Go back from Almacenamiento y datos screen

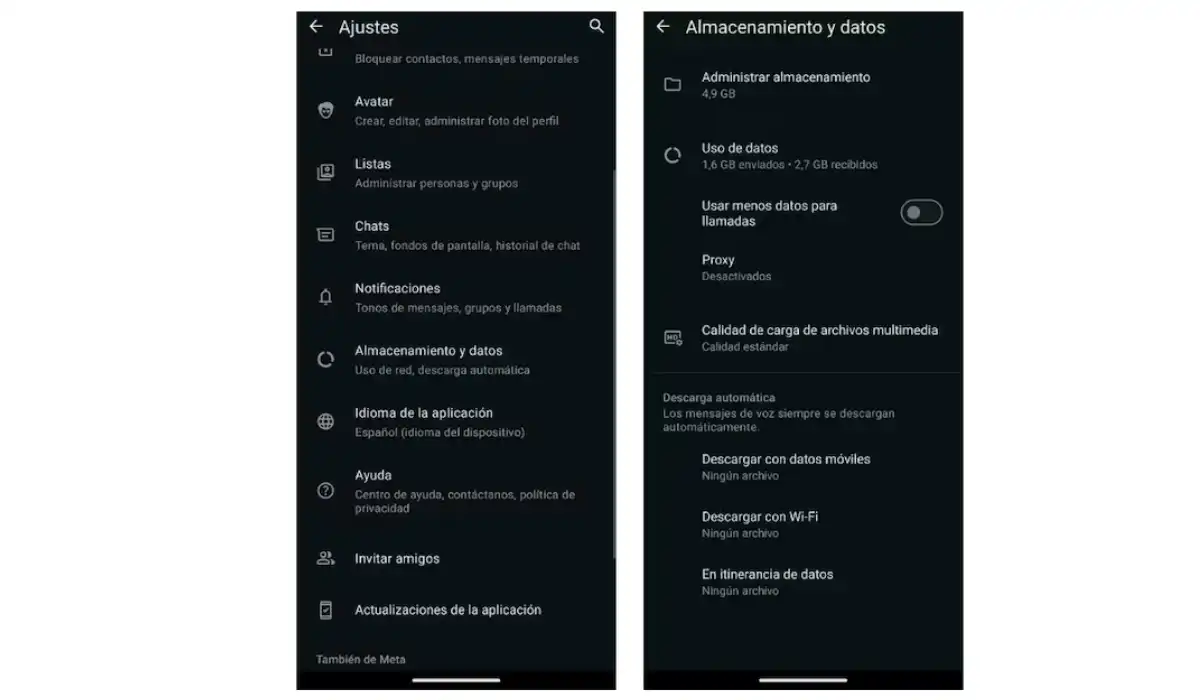tap(662, 27)
